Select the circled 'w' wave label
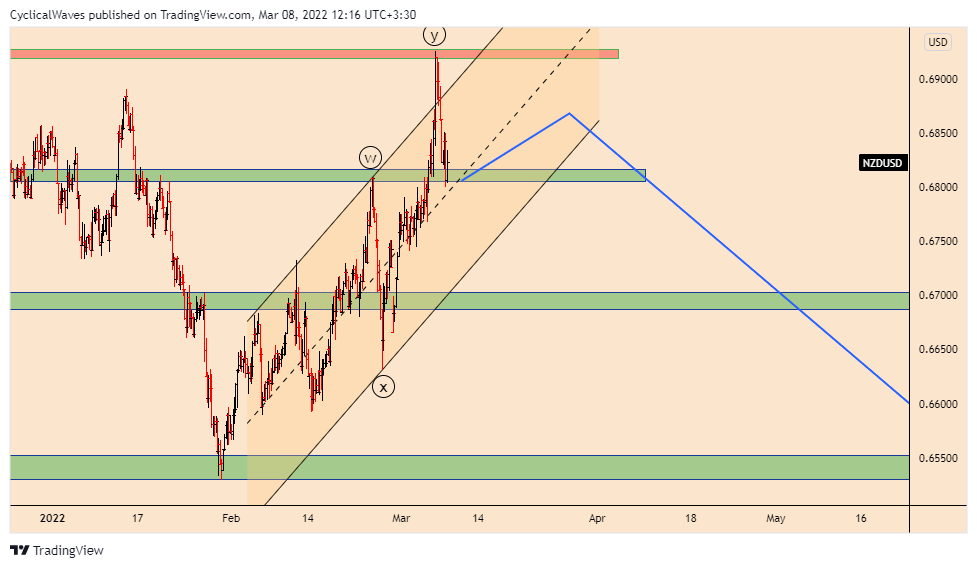The height and width of the screenshot is (568, 977). (x=370, y=158)
